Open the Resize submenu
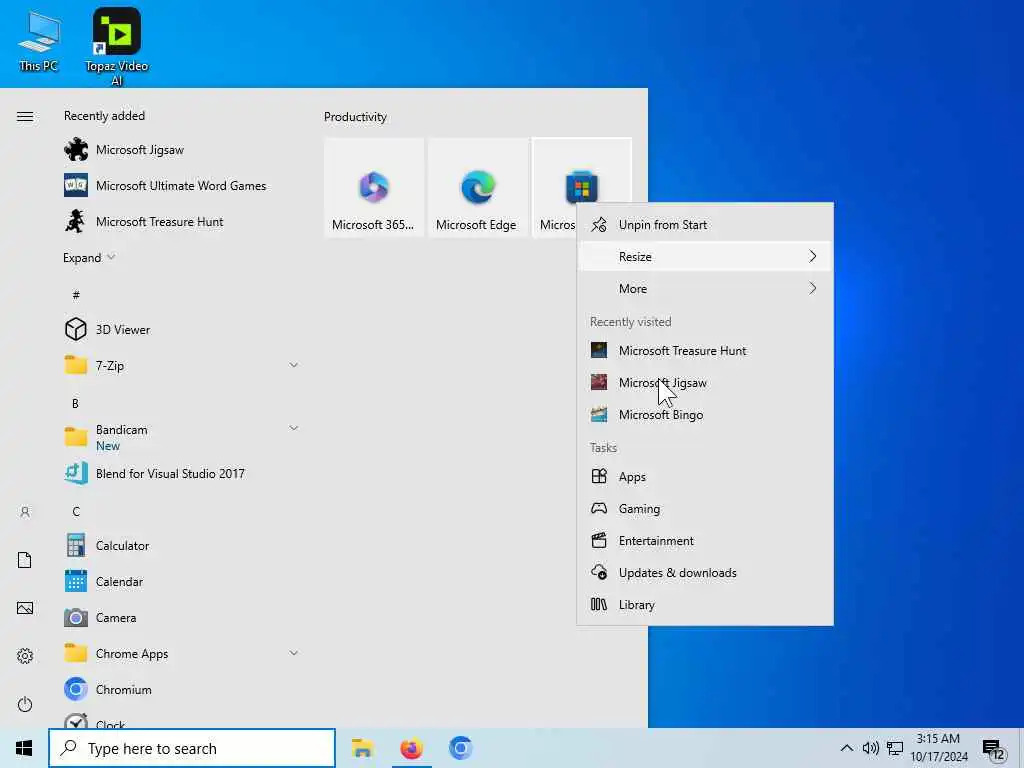Image resolution: width=1024 pixels, height=768 pixels. pyautogui.click(x=705, y=257)
